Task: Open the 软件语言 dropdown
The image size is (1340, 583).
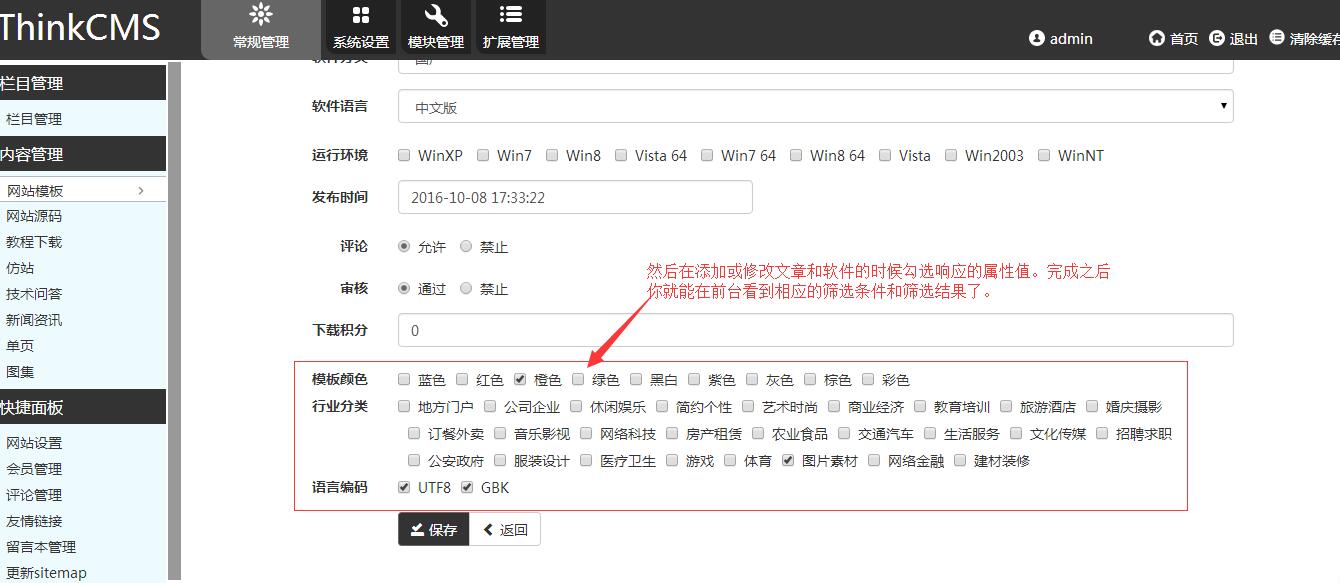Action: (815, 107)
